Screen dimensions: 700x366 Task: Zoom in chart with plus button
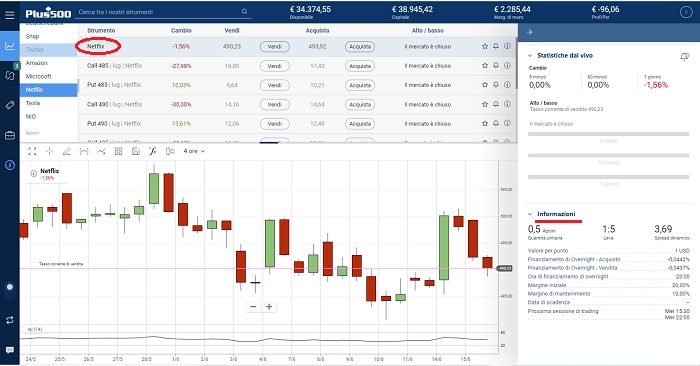tap(269, 307)
